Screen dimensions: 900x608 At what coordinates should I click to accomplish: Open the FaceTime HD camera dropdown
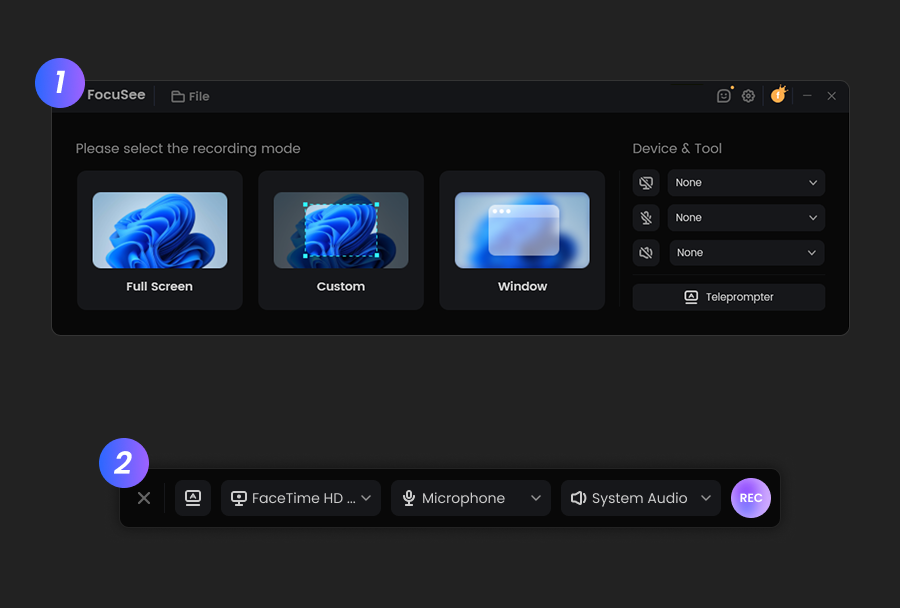(x=301, y=498)
